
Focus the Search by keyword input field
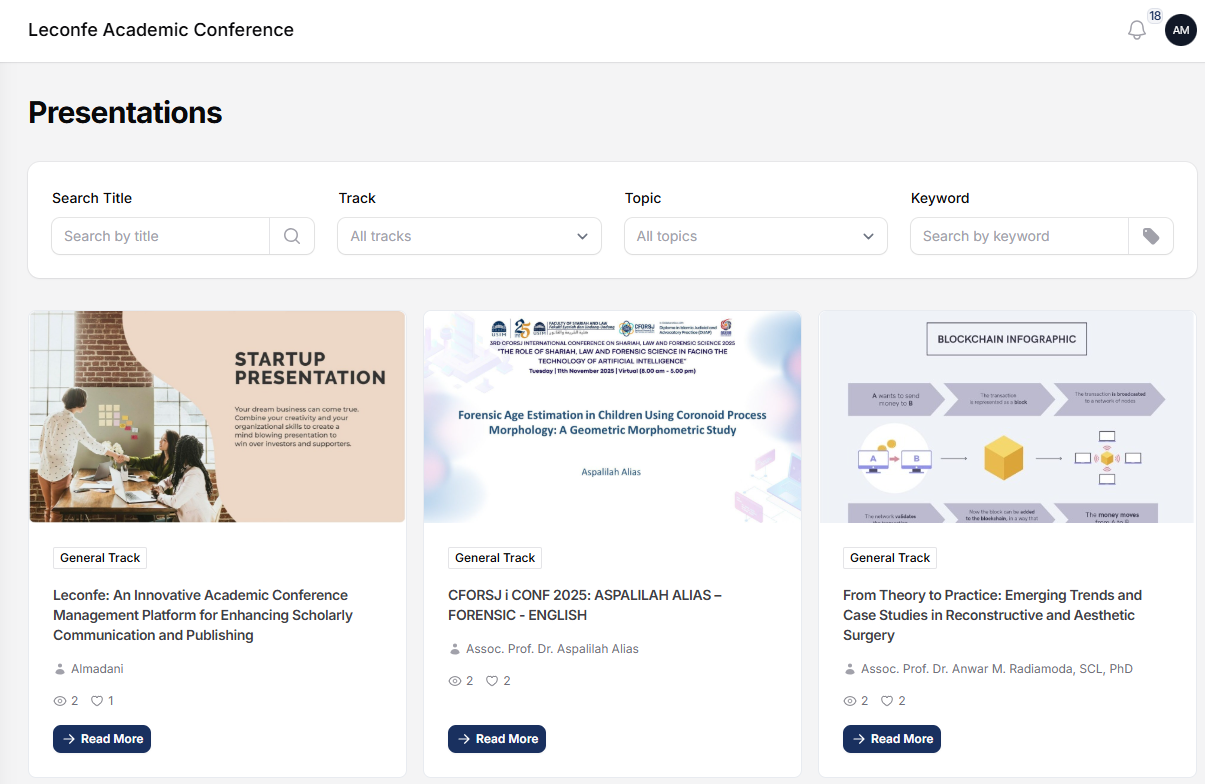tap(1019, 236)
